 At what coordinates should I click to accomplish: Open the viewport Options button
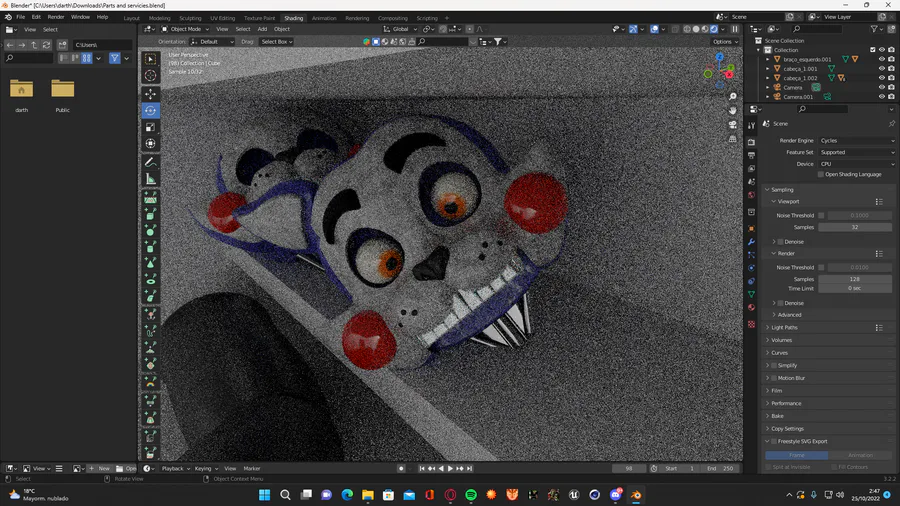coord(725,41)
